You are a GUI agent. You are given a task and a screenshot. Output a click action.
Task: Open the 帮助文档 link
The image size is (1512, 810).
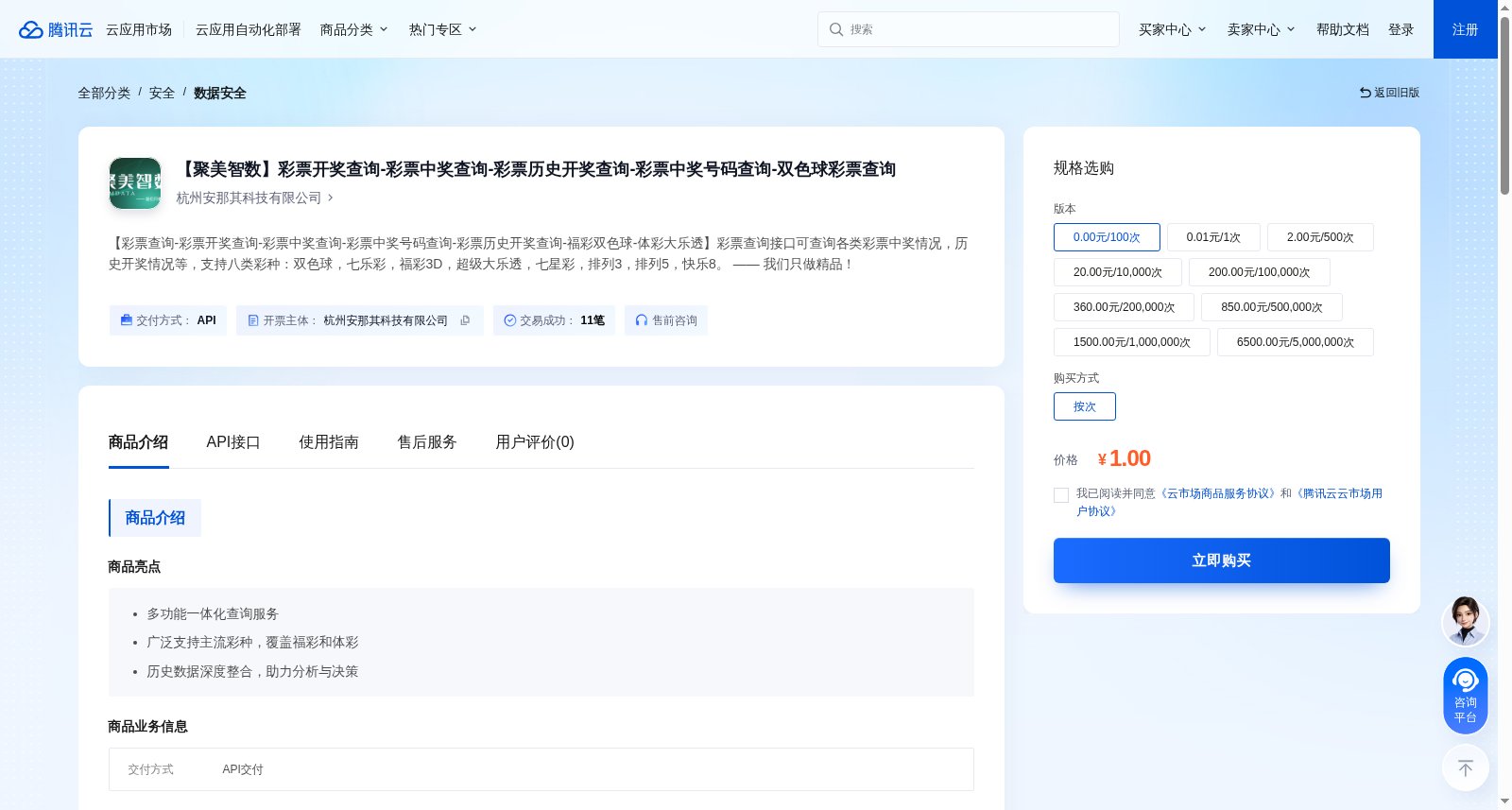tap(1343, 29)
